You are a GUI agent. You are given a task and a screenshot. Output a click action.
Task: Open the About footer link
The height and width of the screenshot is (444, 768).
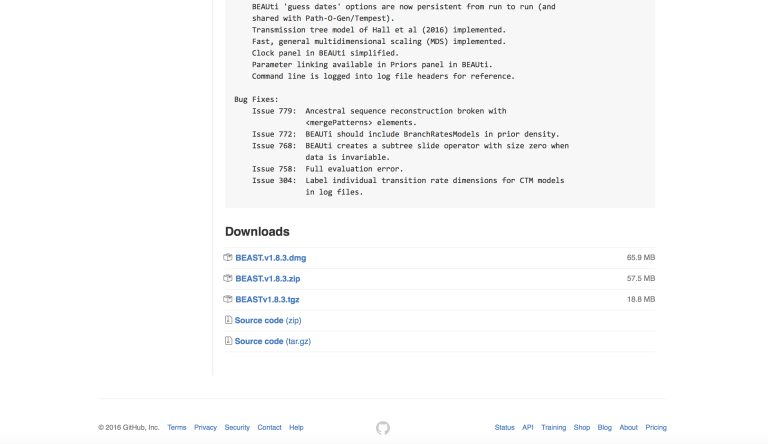[x=628, y=427]
